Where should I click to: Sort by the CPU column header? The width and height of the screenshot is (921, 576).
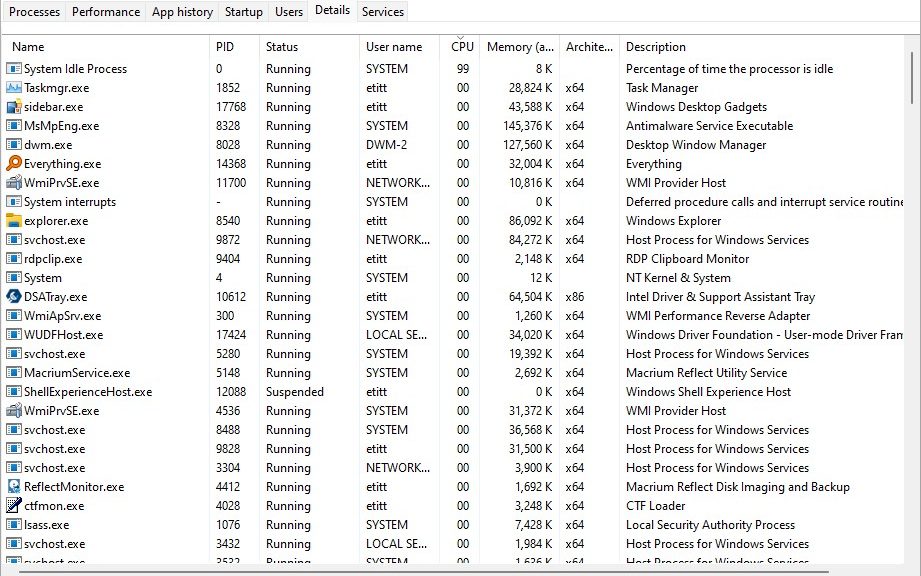pos(461,47)
